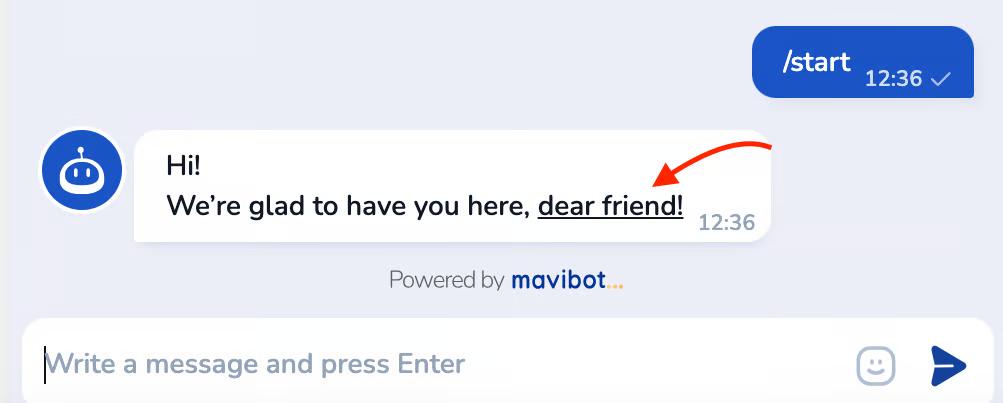Open the emoji picker smiley icon

tap(876, 365)
